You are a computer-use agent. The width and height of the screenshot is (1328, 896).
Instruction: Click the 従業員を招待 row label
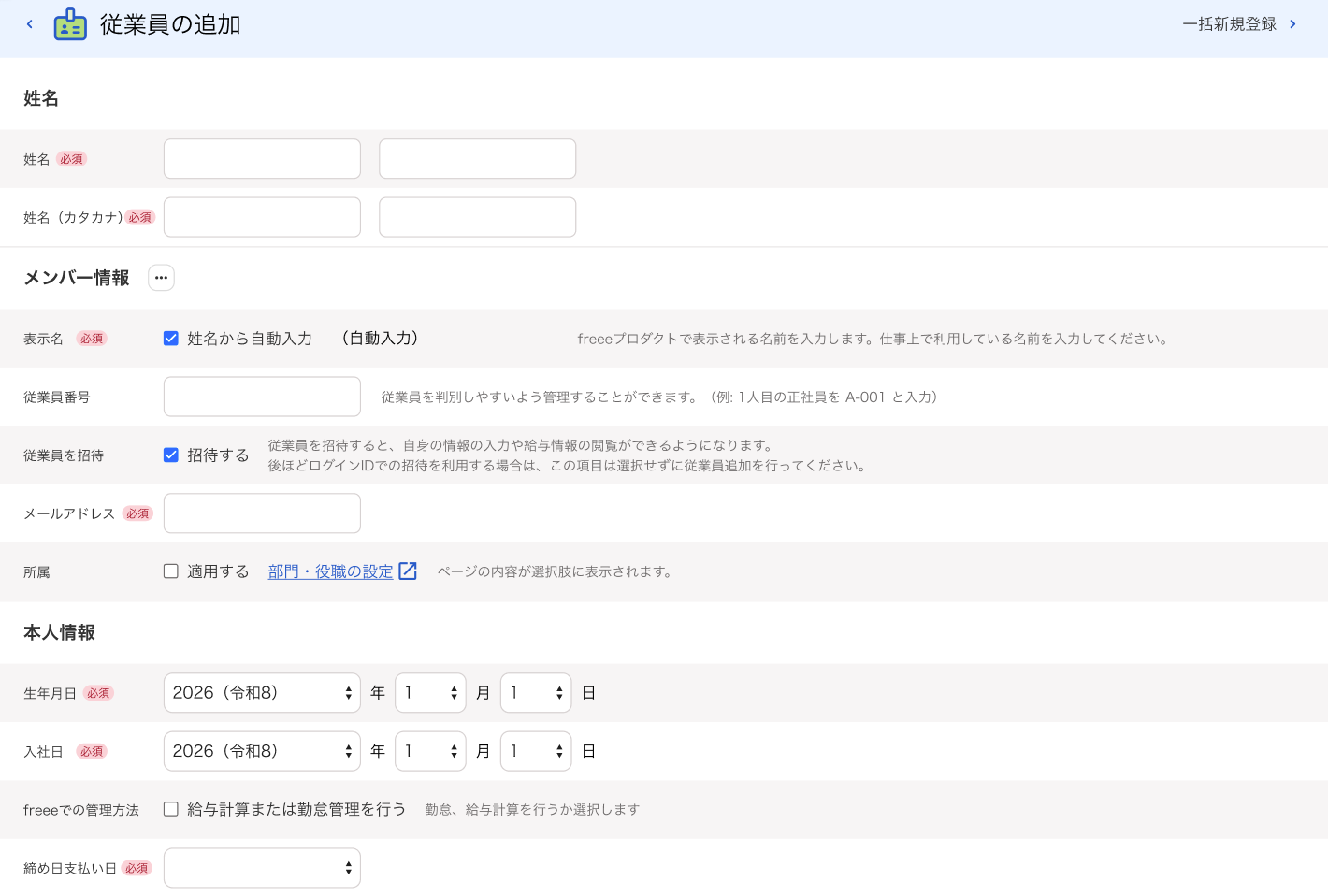click(64, 455)
